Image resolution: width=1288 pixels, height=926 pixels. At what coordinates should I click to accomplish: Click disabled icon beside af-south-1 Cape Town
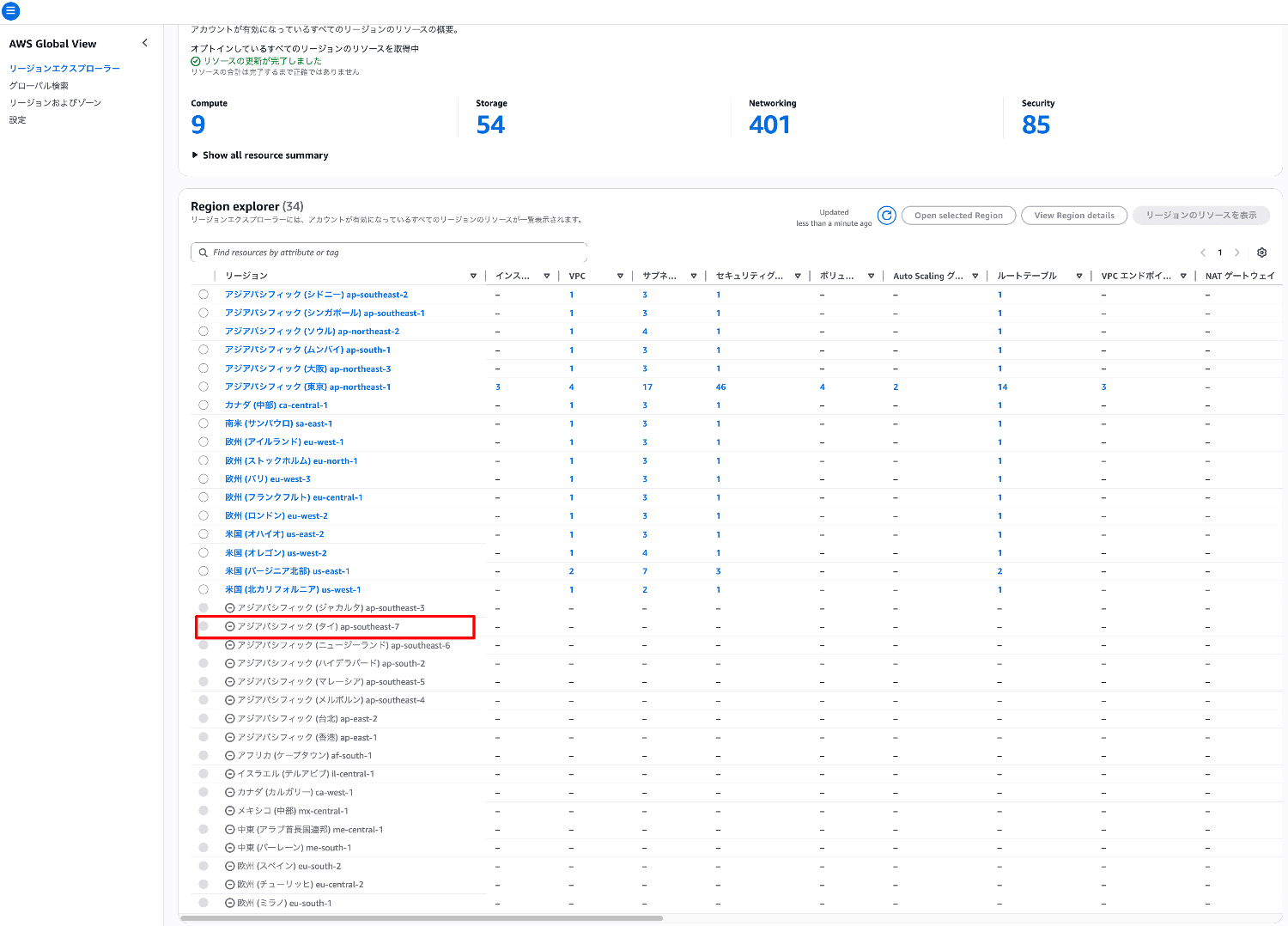pos(230,756)
